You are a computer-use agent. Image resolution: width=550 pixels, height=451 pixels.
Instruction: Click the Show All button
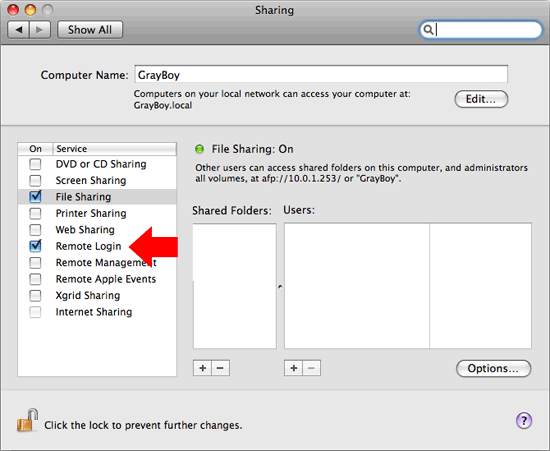90,30
